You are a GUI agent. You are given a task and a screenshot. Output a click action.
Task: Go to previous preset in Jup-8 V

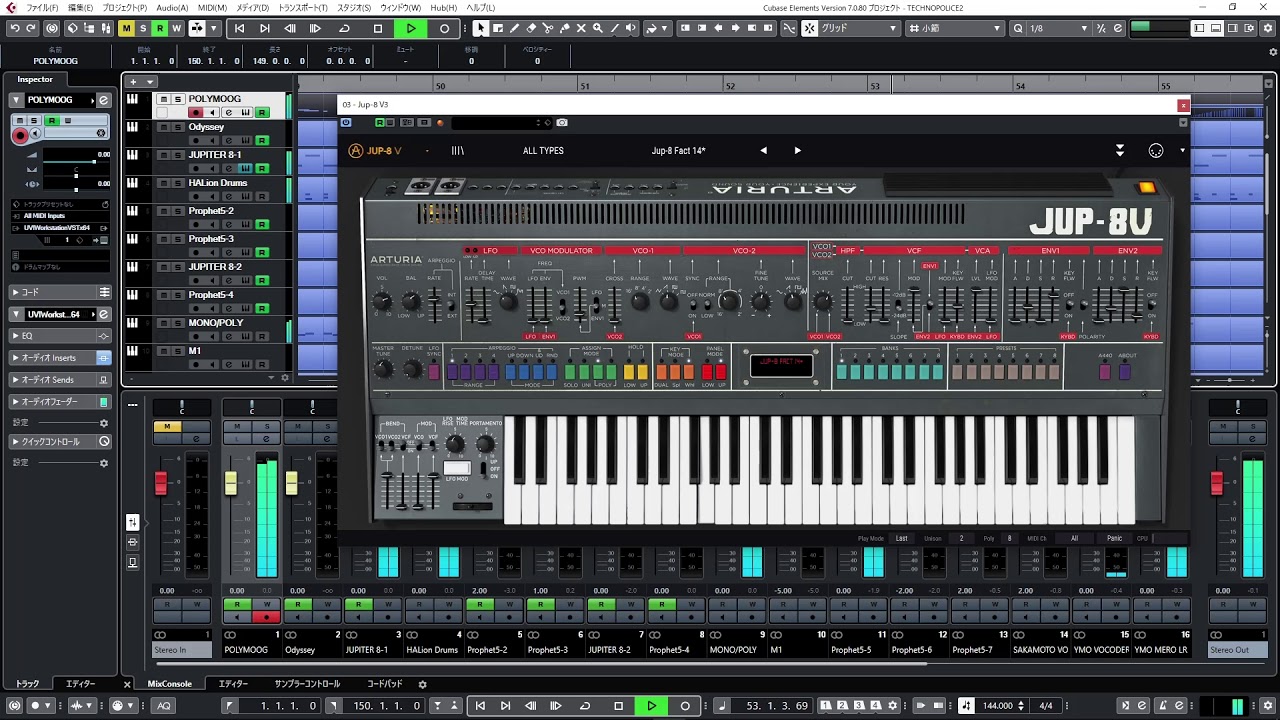764,151
